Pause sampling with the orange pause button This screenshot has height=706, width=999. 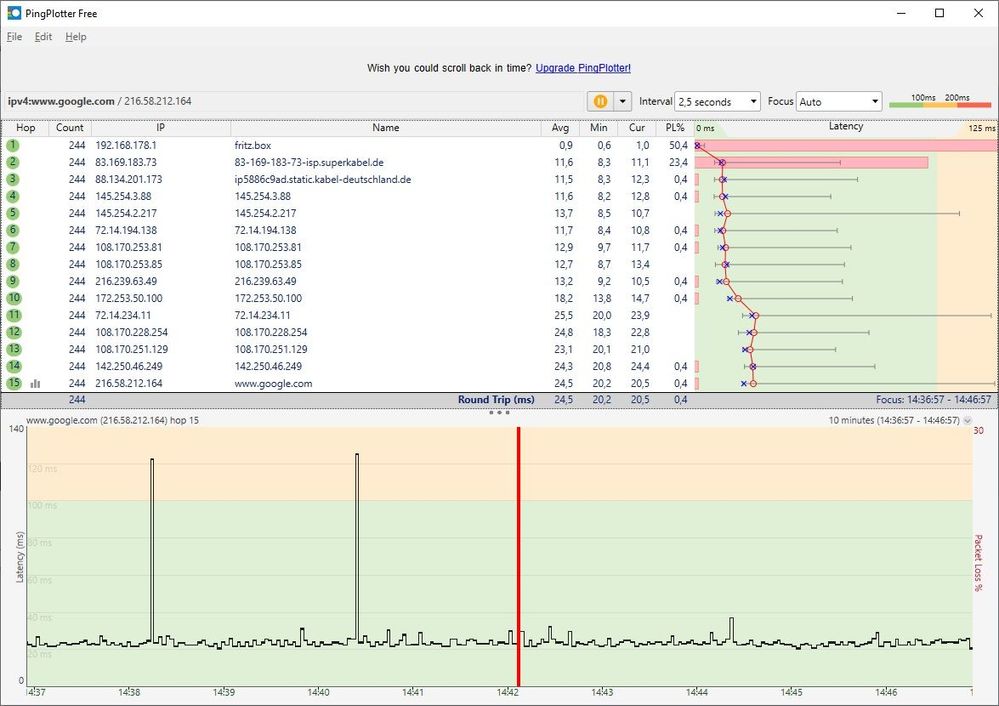tap(600, 101)
